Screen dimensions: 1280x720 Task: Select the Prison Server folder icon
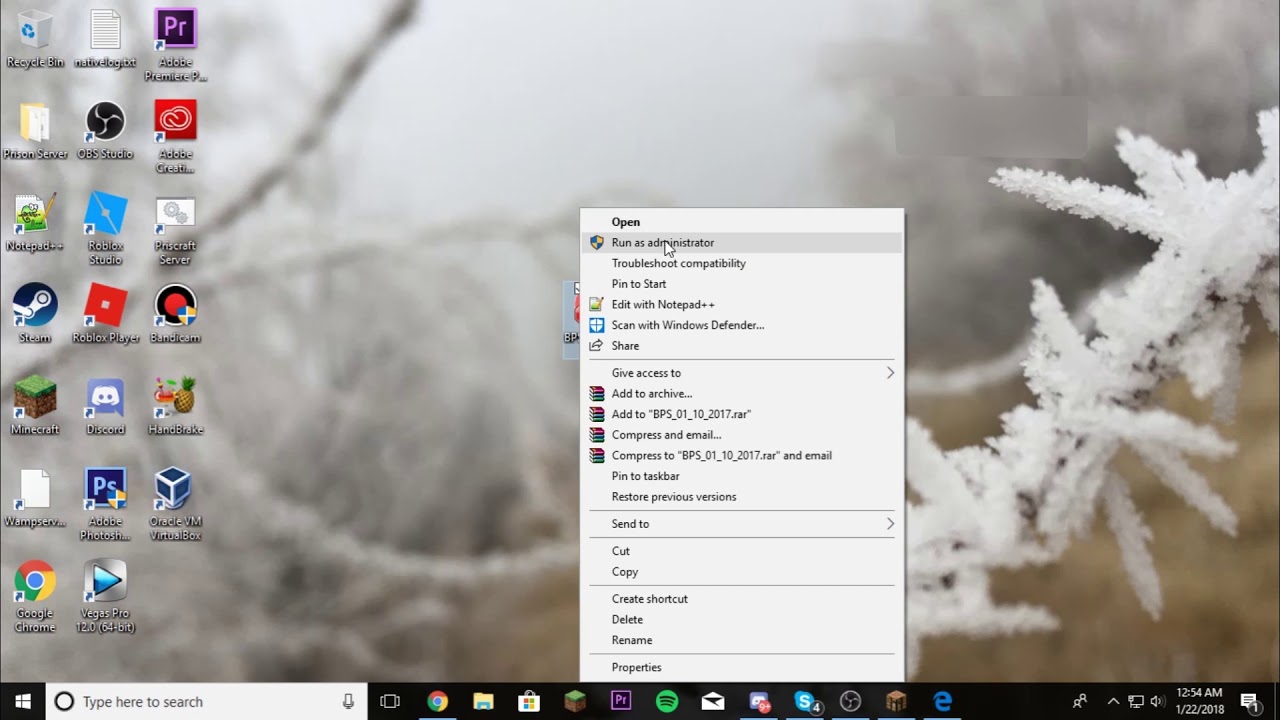(x=35, y=131)
